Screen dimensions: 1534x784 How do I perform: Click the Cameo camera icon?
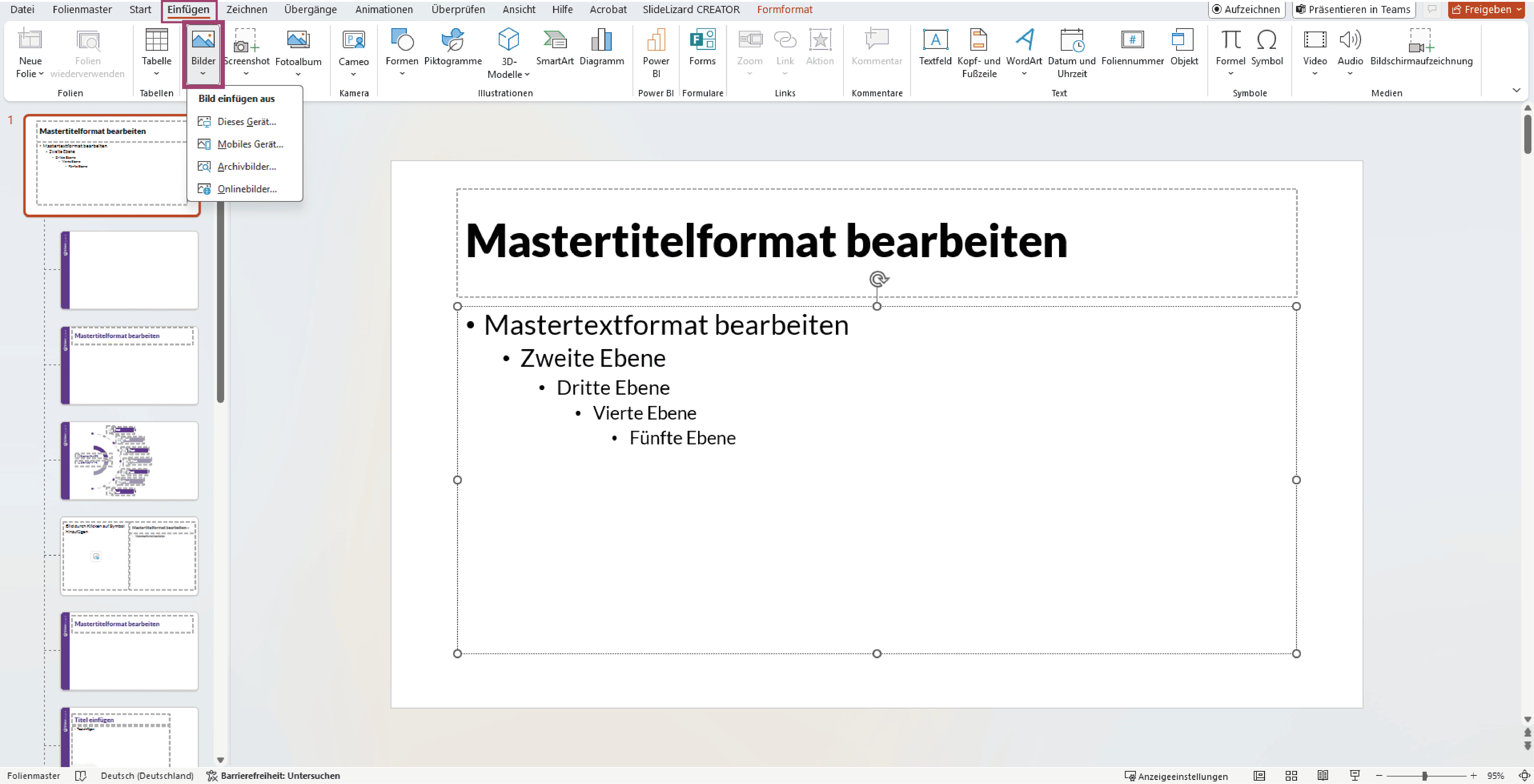[354, 40]
